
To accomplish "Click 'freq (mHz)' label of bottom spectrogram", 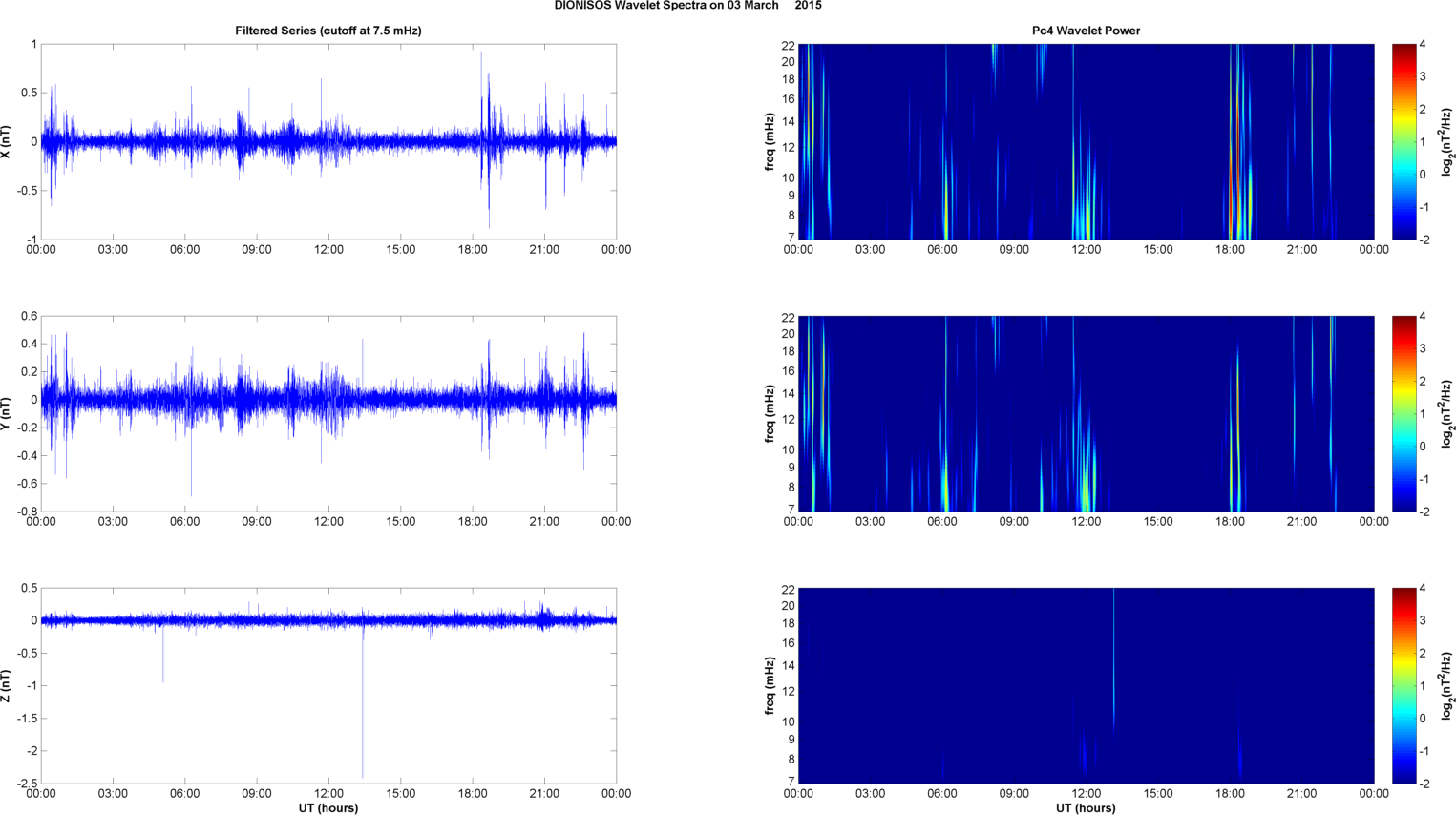I will coord(770,685).
